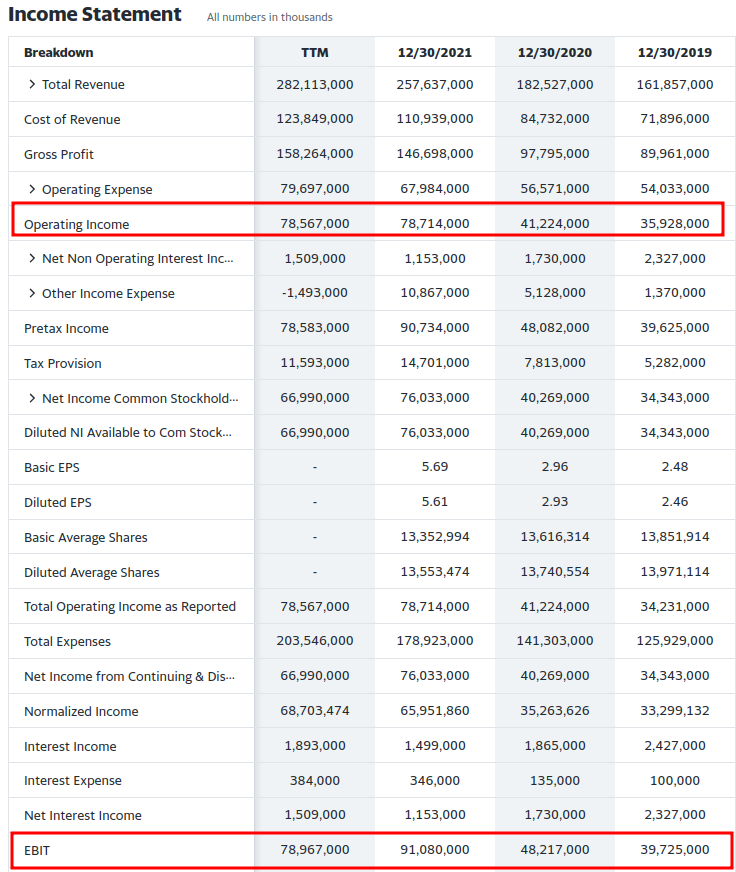
Task: Select the Normalized Income row label
Action: click(x=81, y=711)
